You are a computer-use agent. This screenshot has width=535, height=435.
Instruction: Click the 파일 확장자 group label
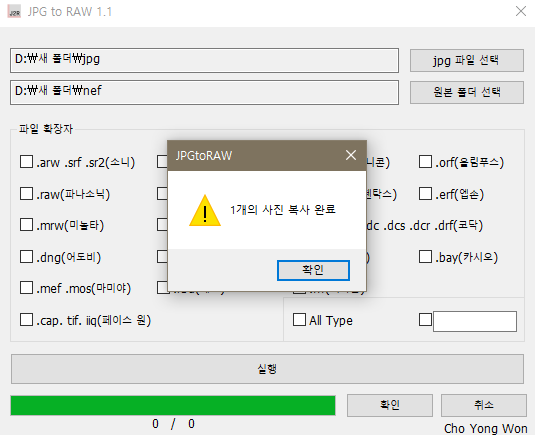coord(46,129)
